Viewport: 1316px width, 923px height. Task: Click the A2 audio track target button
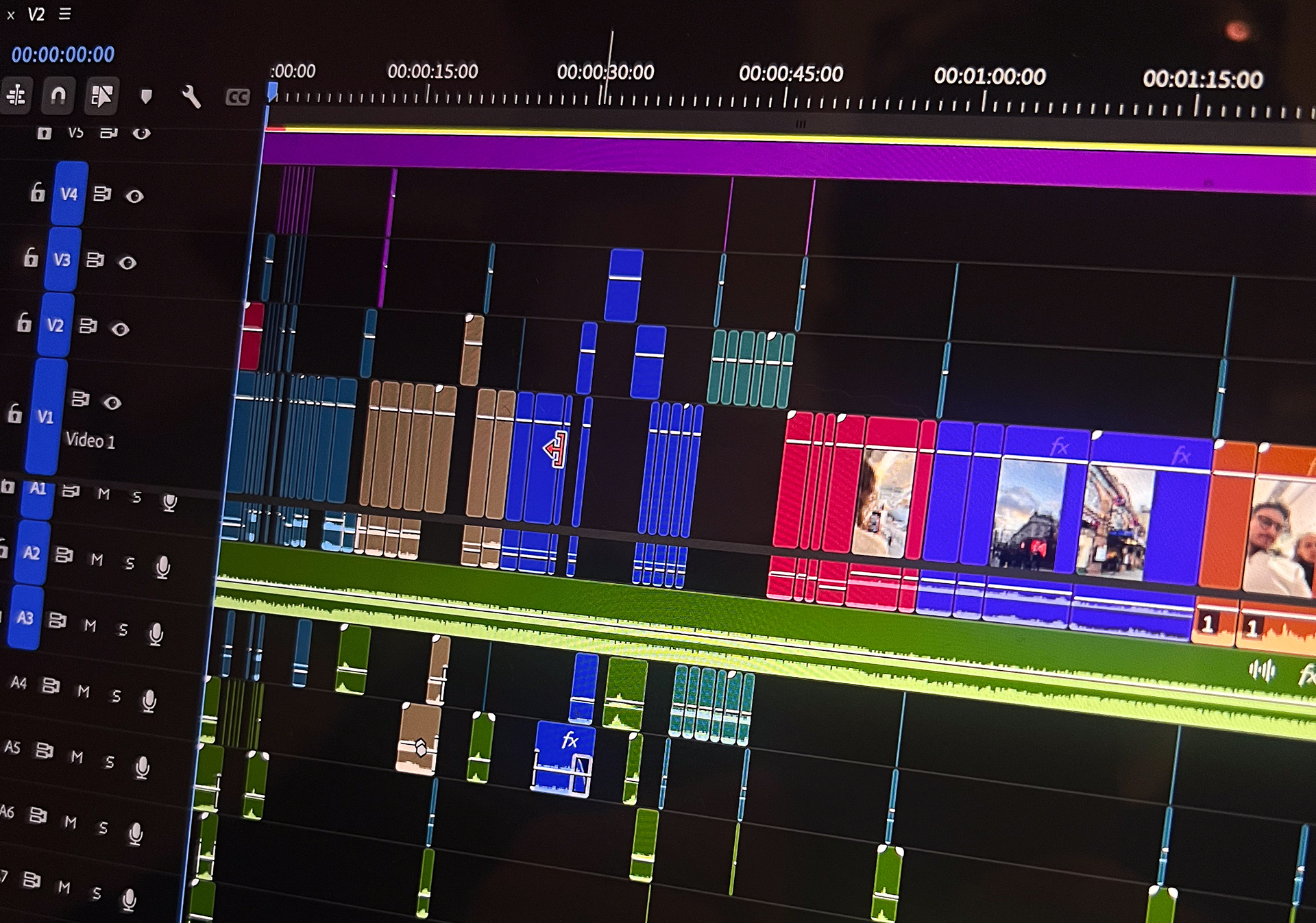[x=32, y=553]
